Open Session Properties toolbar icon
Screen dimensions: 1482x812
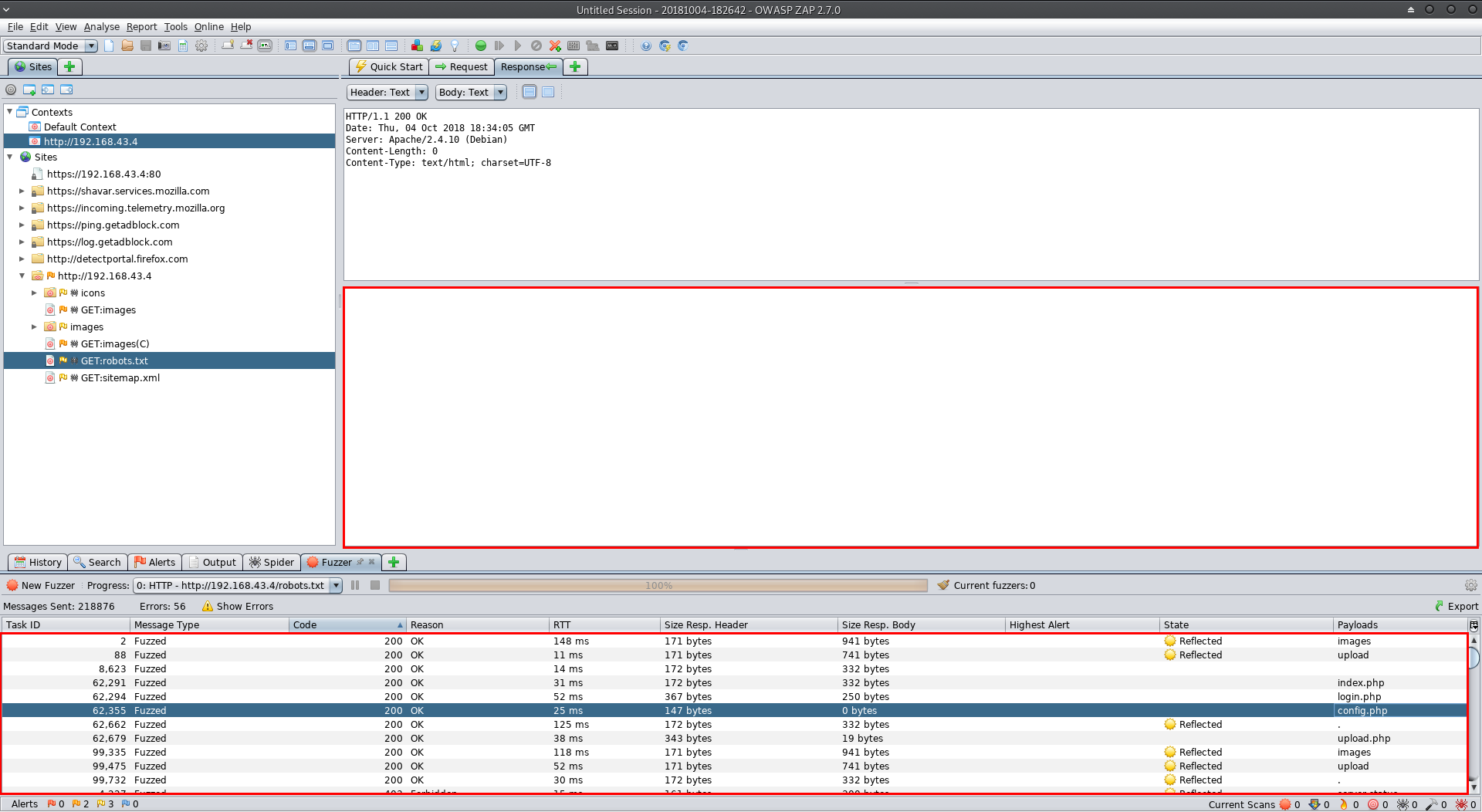click(183, 46)
